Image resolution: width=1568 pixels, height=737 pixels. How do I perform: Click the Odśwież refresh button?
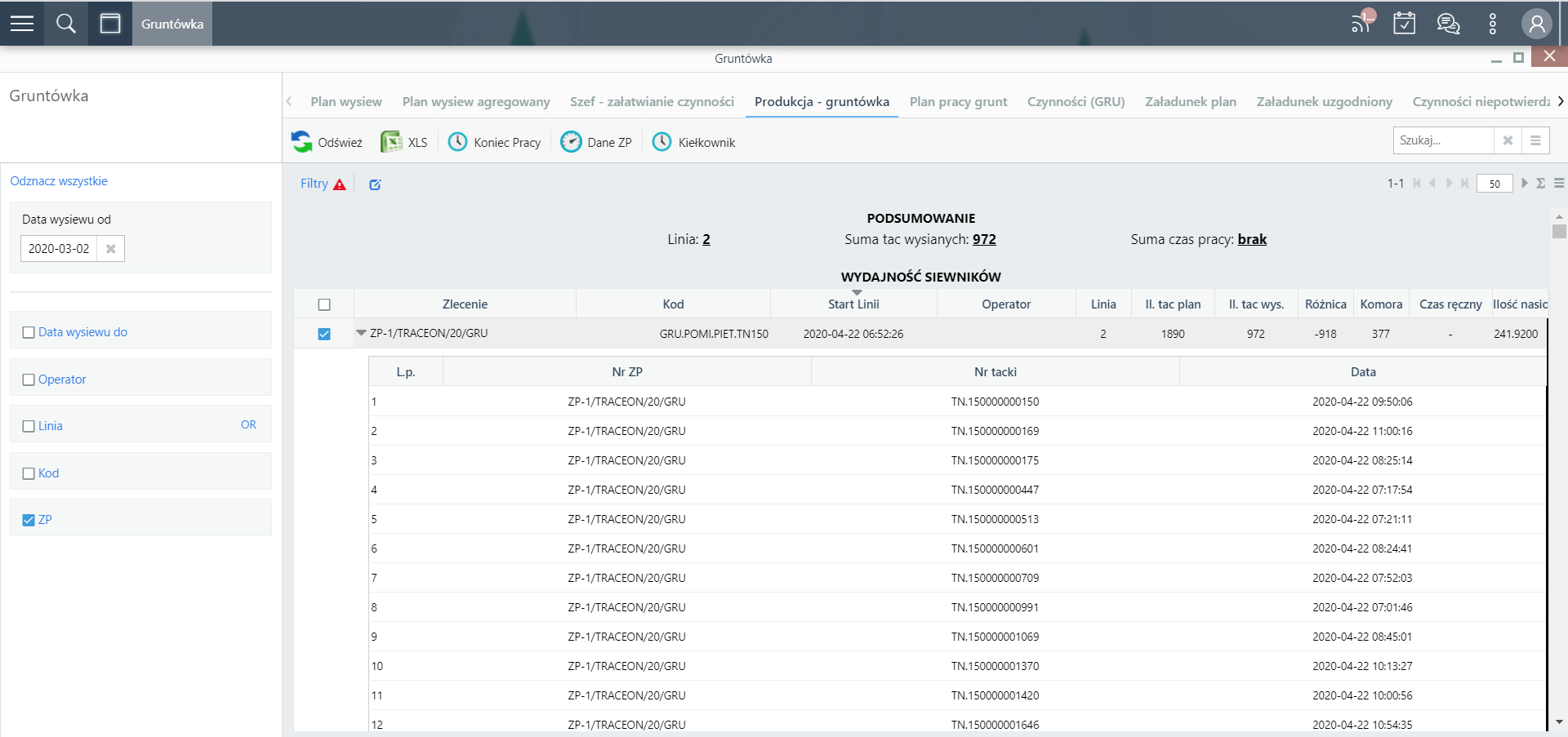327,142
